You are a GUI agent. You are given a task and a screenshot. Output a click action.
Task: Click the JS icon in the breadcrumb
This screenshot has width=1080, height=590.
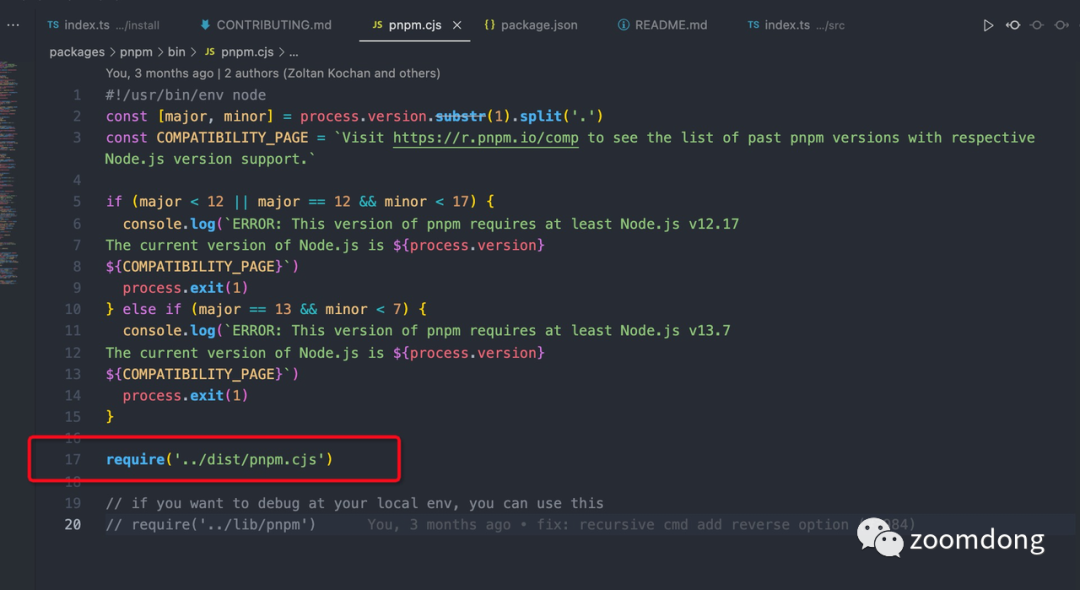pyautogui.click(x=210, y=52)
